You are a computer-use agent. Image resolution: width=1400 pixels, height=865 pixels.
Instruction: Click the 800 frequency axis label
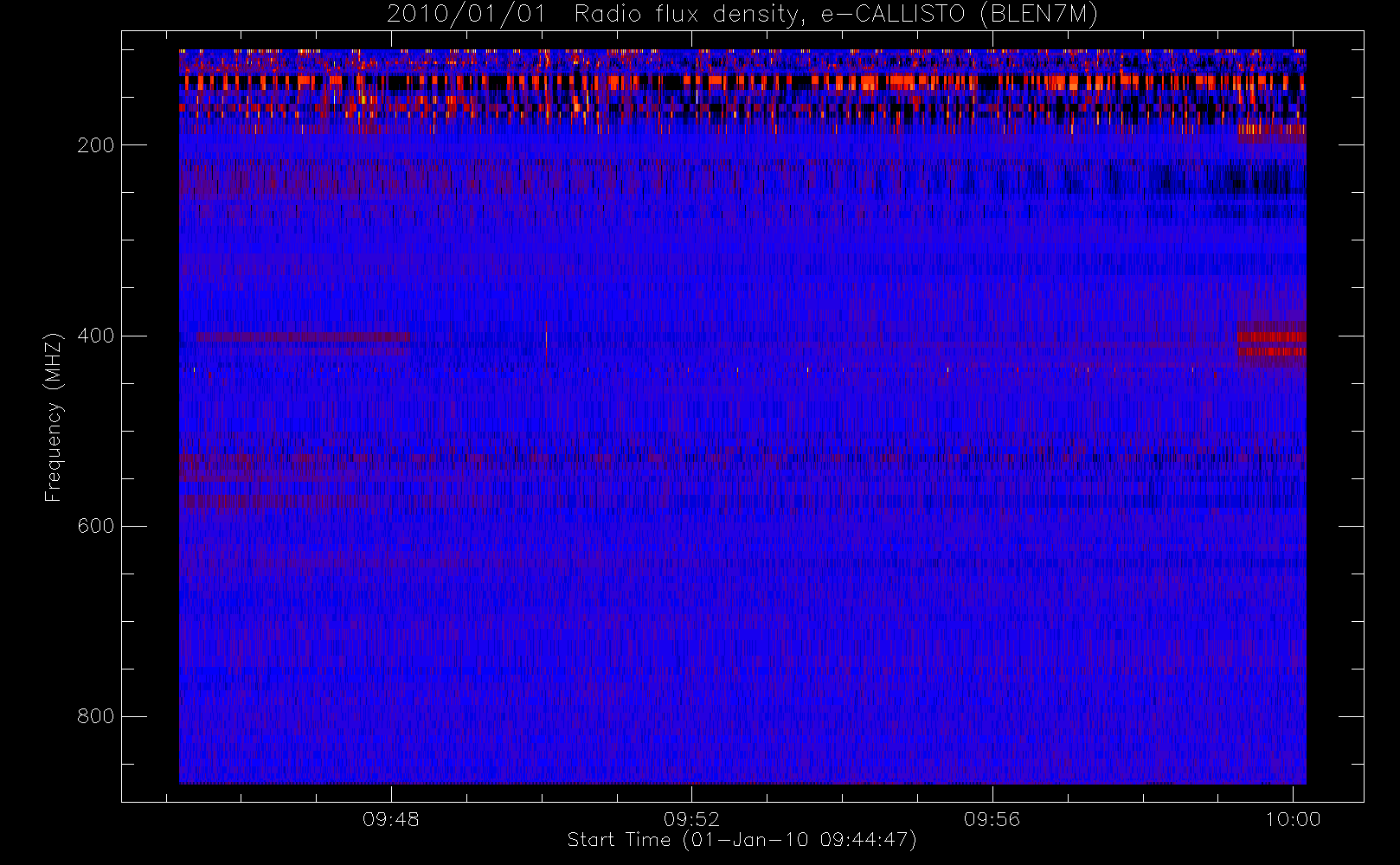pos(95,716)
